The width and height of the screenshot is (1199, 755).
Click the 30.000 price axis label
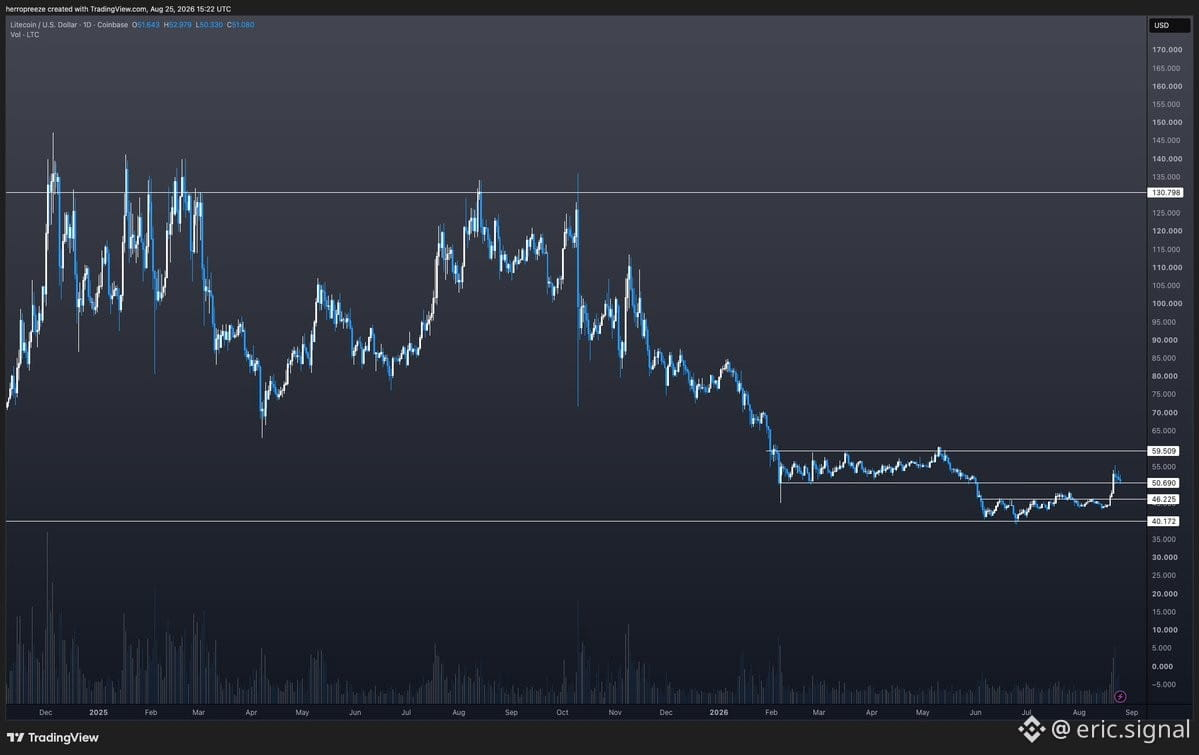[1165, 558]
